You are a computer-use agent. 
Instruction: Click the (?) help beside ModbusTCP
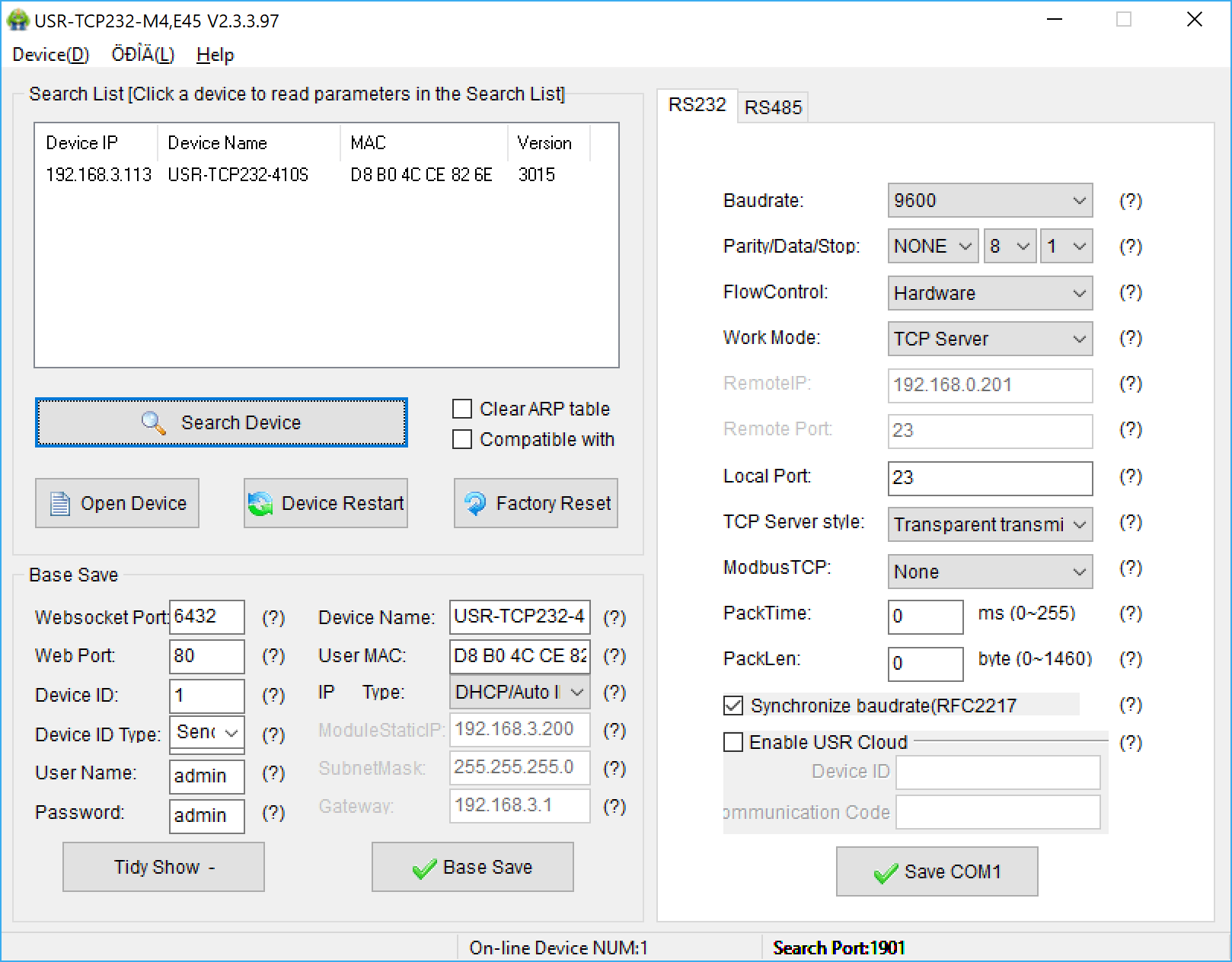1131,567
